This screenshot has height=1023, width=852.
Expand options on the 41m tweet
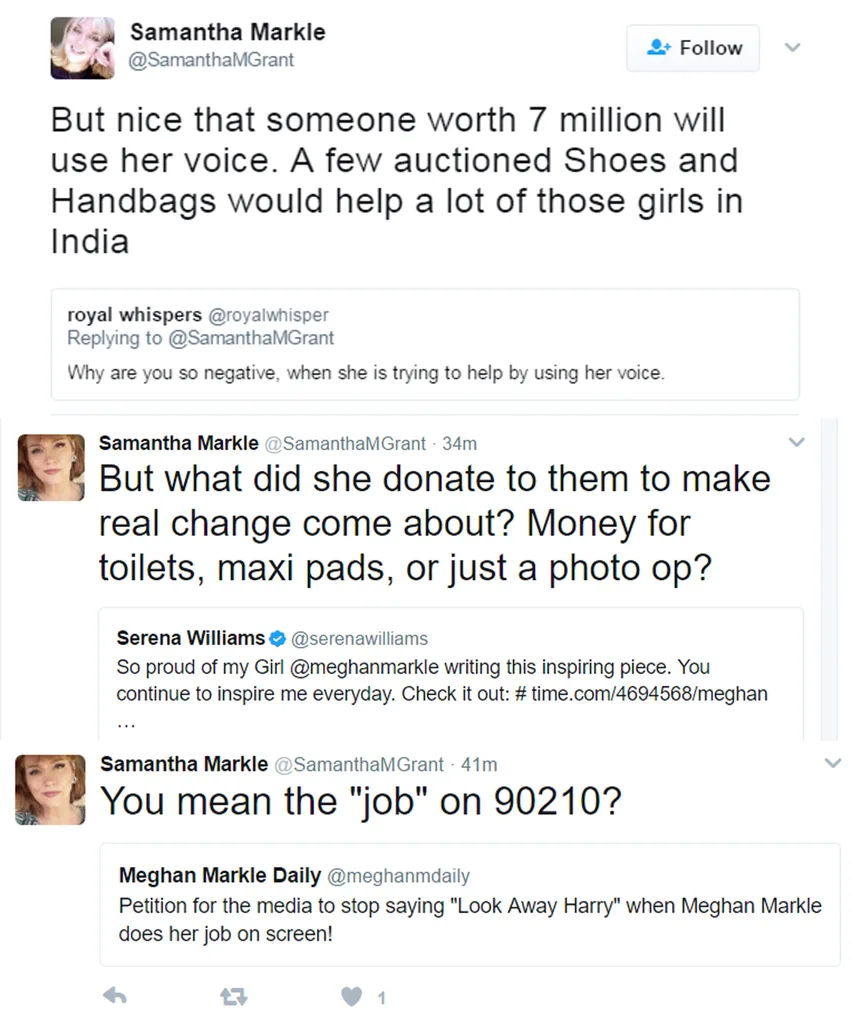[x=833, y=763]
